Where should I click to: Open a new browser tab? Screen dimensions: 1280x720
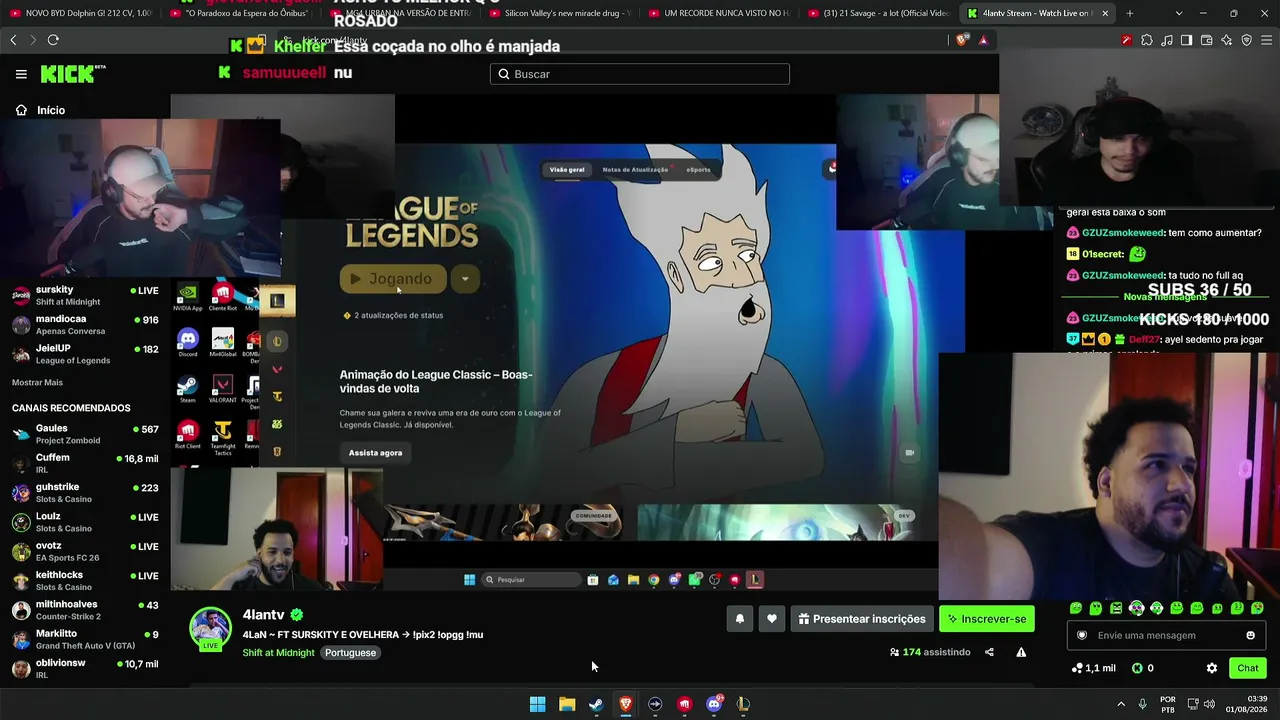[x=1130, y=13]
